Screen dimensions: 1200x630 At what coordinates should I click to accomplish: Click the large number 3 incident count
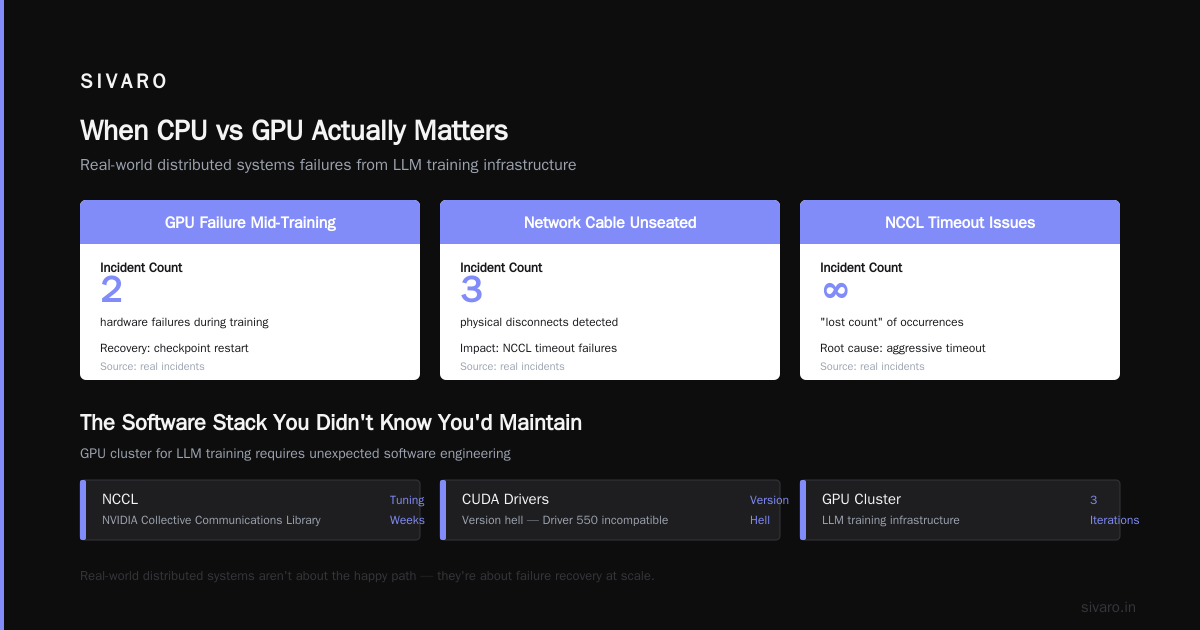pyautogui.click(x=471, y=290)
